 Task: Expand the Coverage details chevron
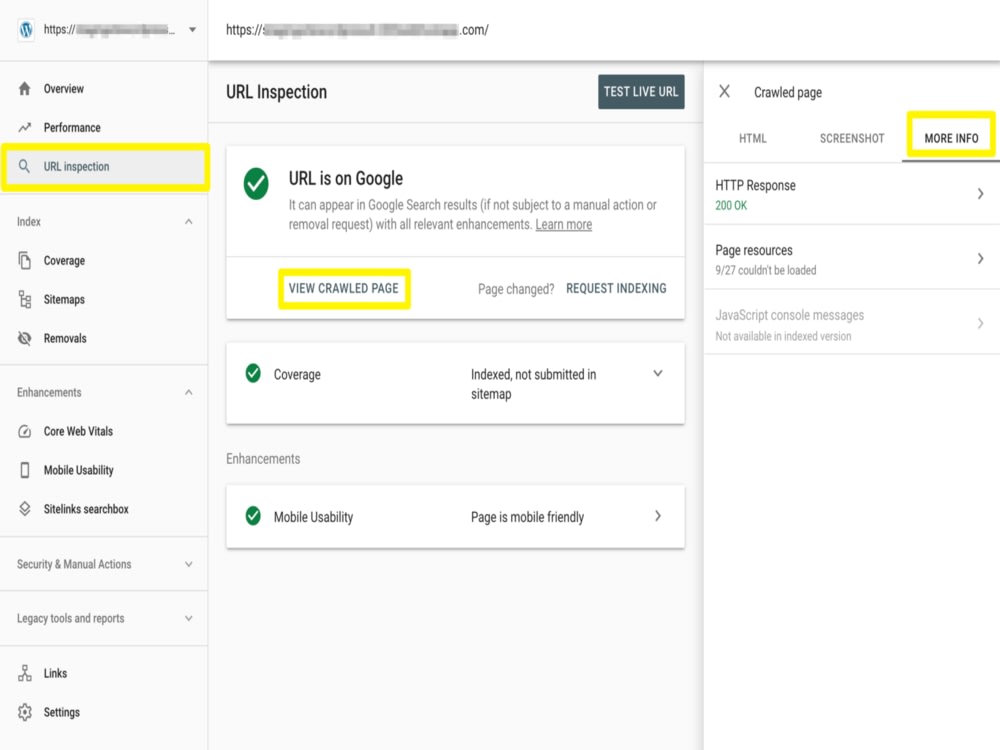pyautogui.click(x=658, y=374)
